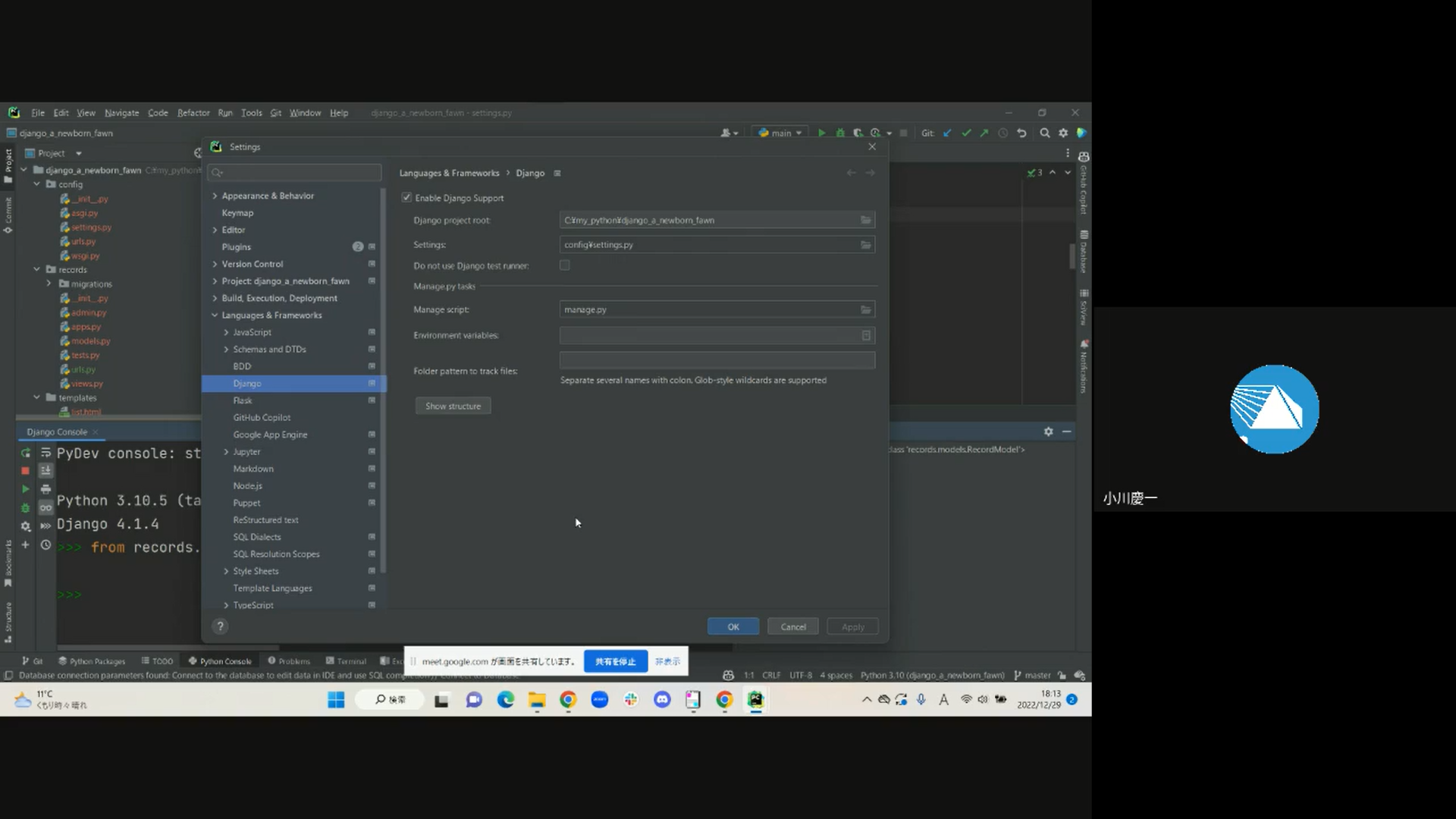Viewport: 1456px width, 819px height.
Task: Open the Refactor menu
Action: 193,113
